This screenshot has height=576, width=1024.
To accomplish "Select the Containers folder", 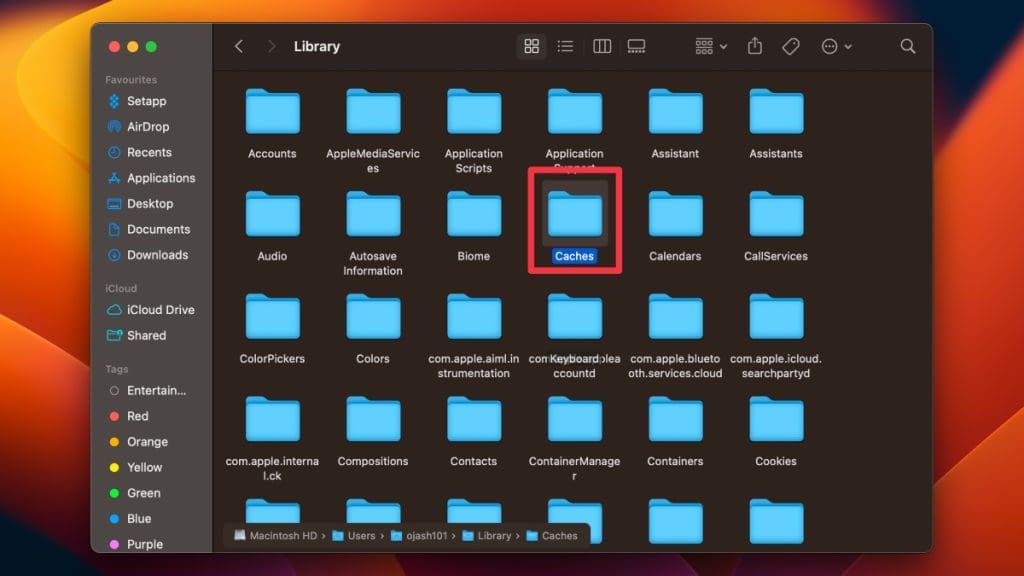I will click(x=675, y=419).
